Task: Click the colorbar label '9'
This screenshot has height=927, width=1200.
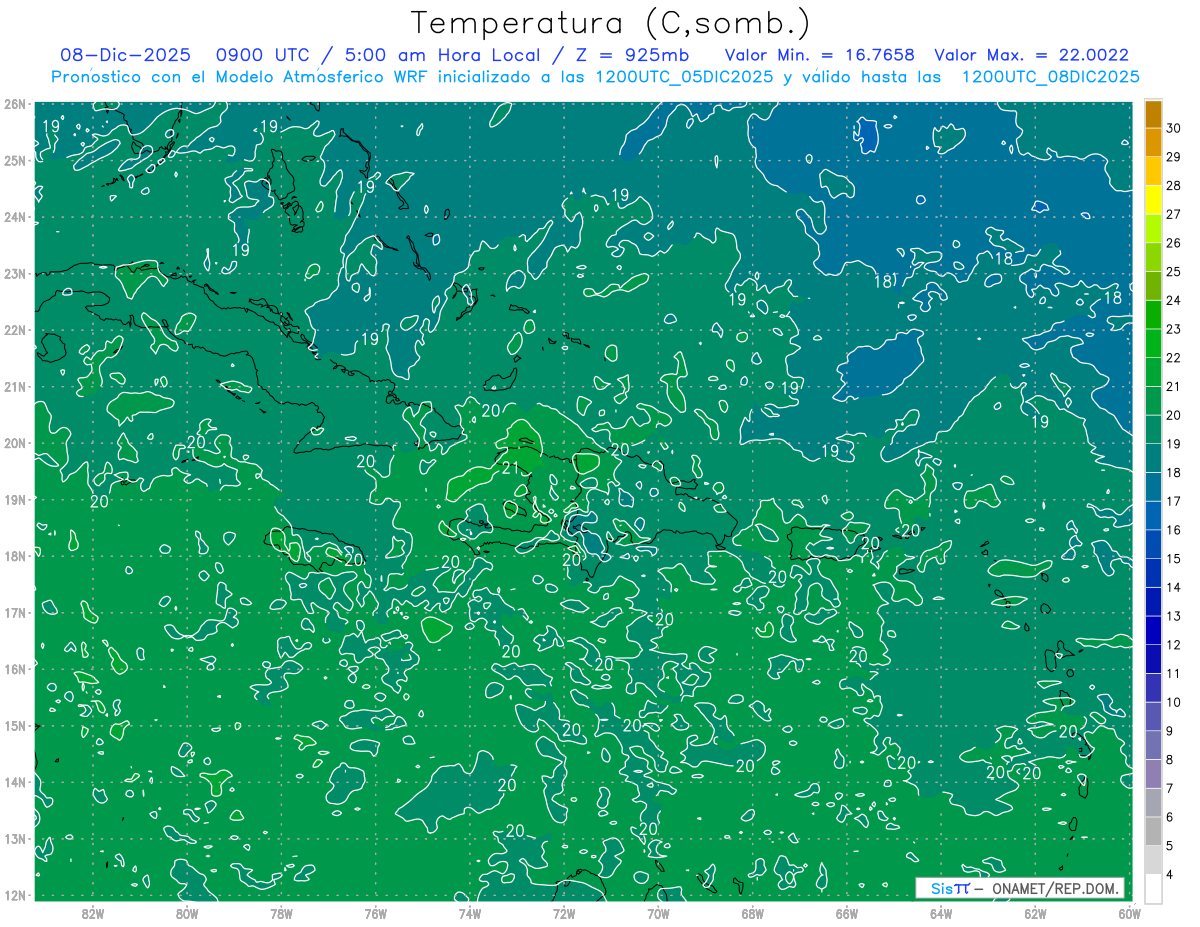Action: point(1171,731)
